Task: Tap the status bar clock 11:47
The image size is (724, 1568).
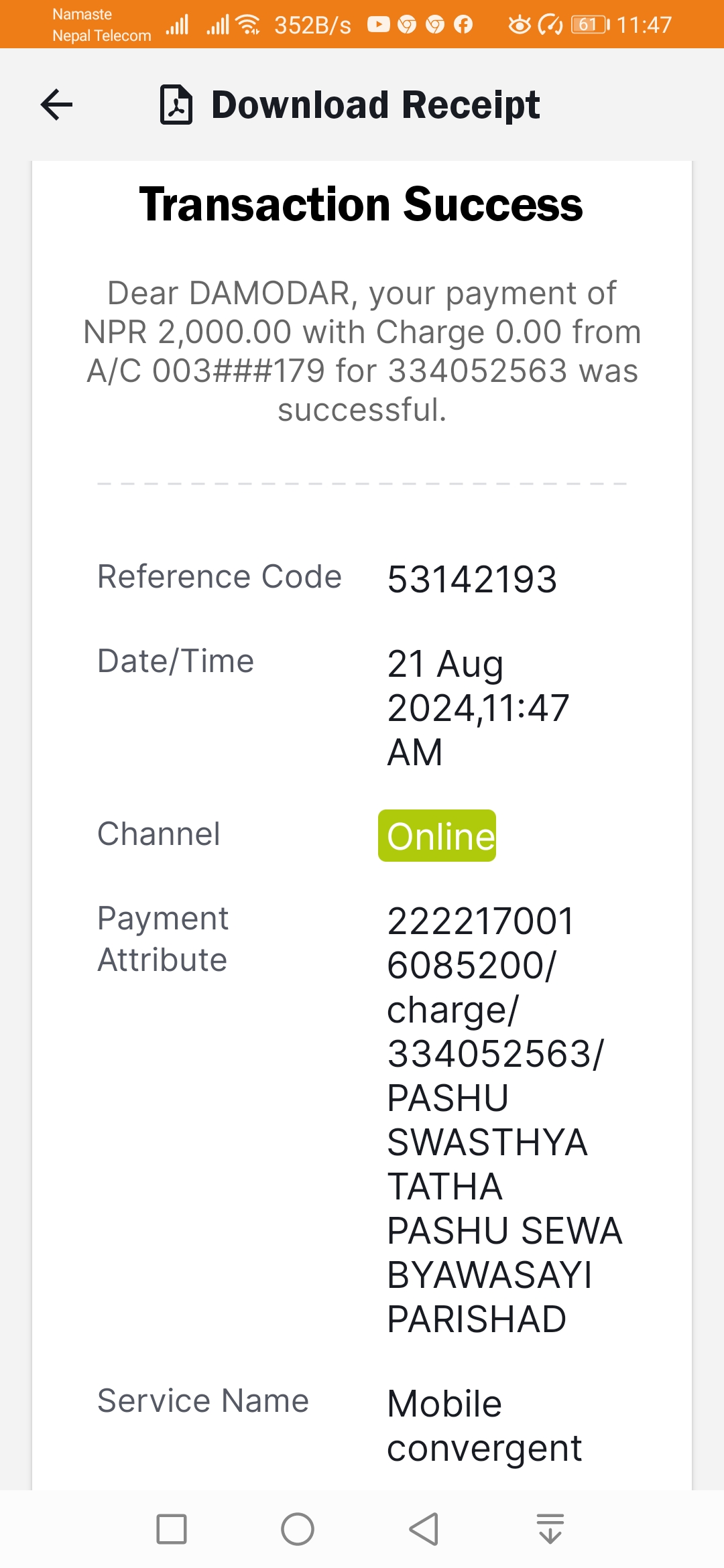Action: tap(644, 25)
